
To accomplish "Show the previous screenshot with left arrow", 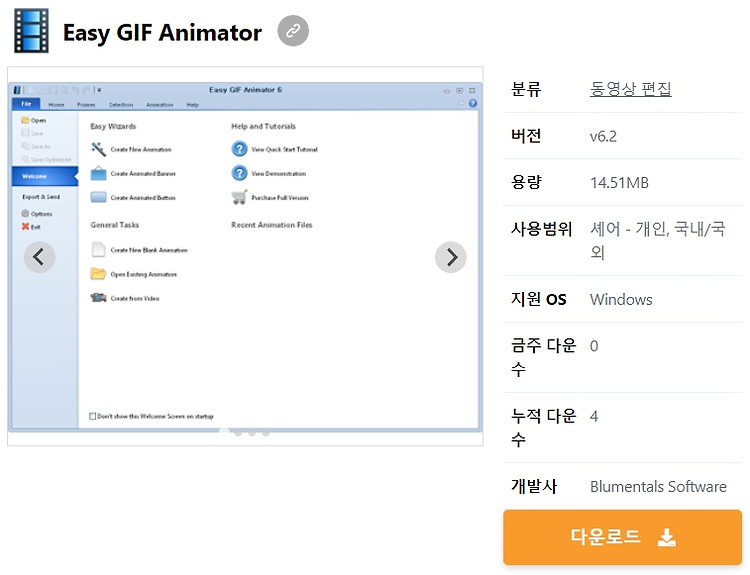I will (40, 257).
